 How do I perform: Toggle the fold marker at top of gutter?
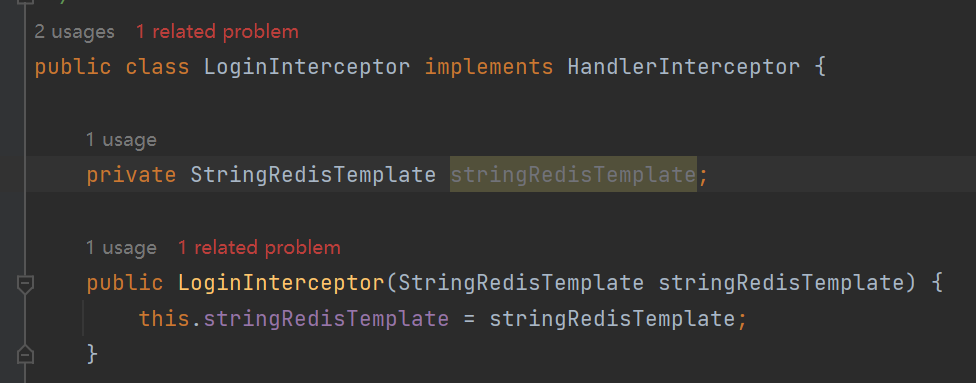25,4
